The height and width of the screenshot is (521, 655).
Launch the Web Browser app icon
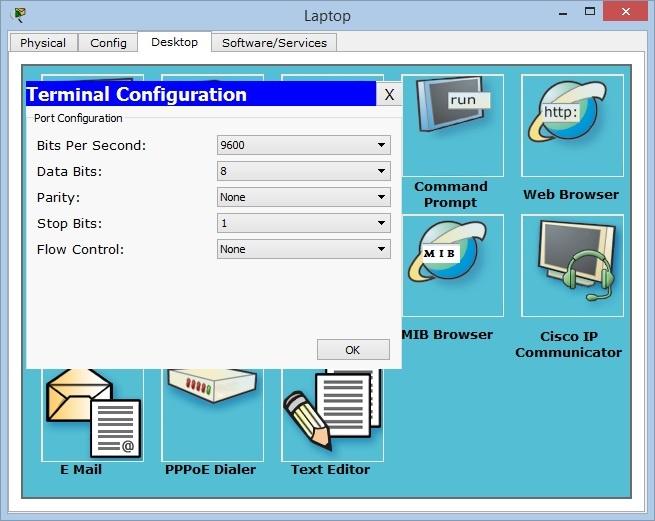pyautogui.click(x=572, y=125)
